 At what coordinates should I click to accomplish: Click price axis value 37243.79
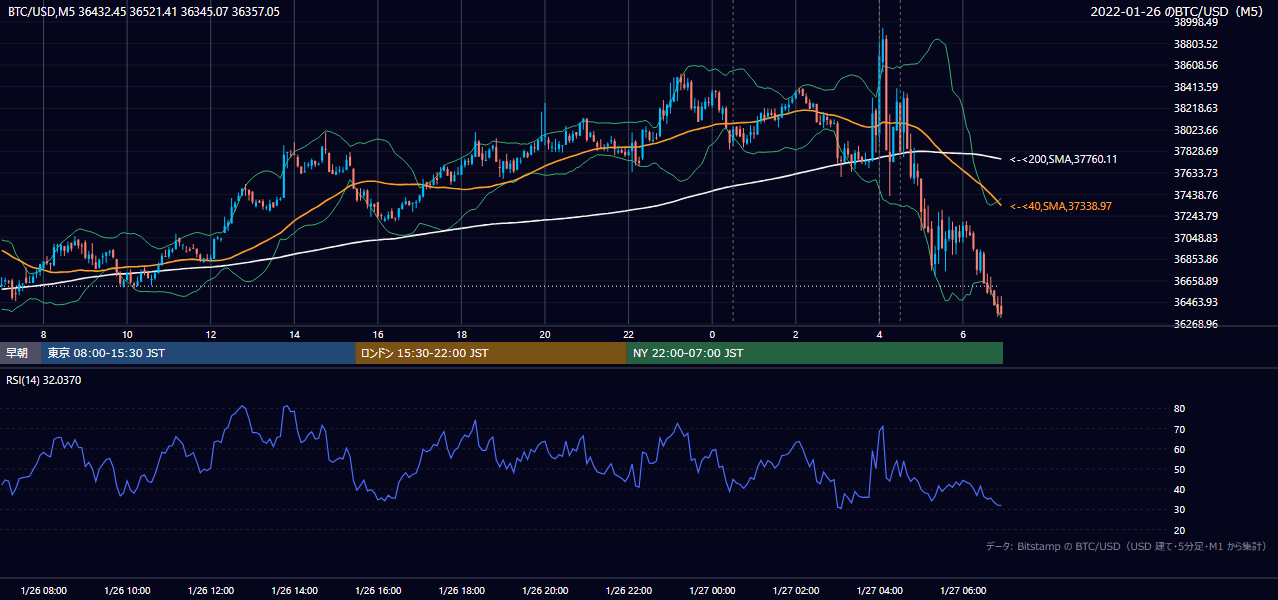(x=1196, y=216)
